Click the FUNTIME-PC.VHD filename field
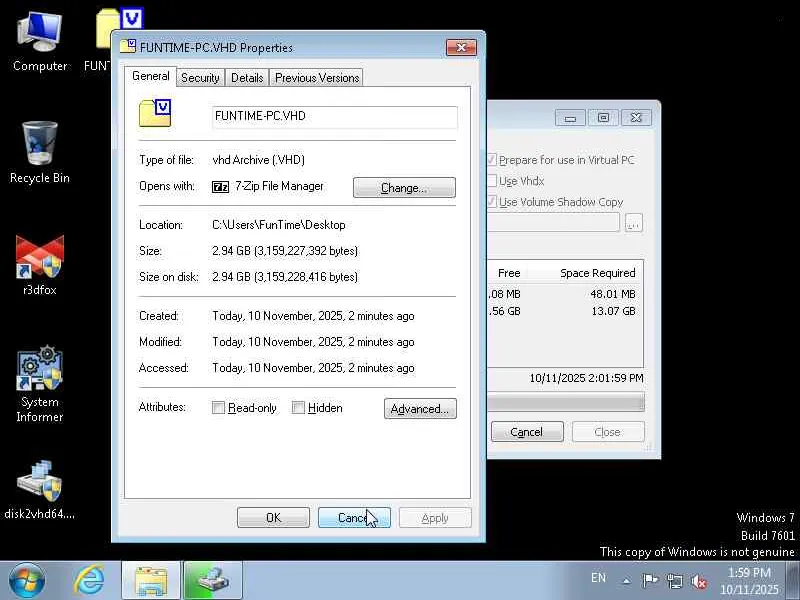The image size is (800, 600). 335,117
